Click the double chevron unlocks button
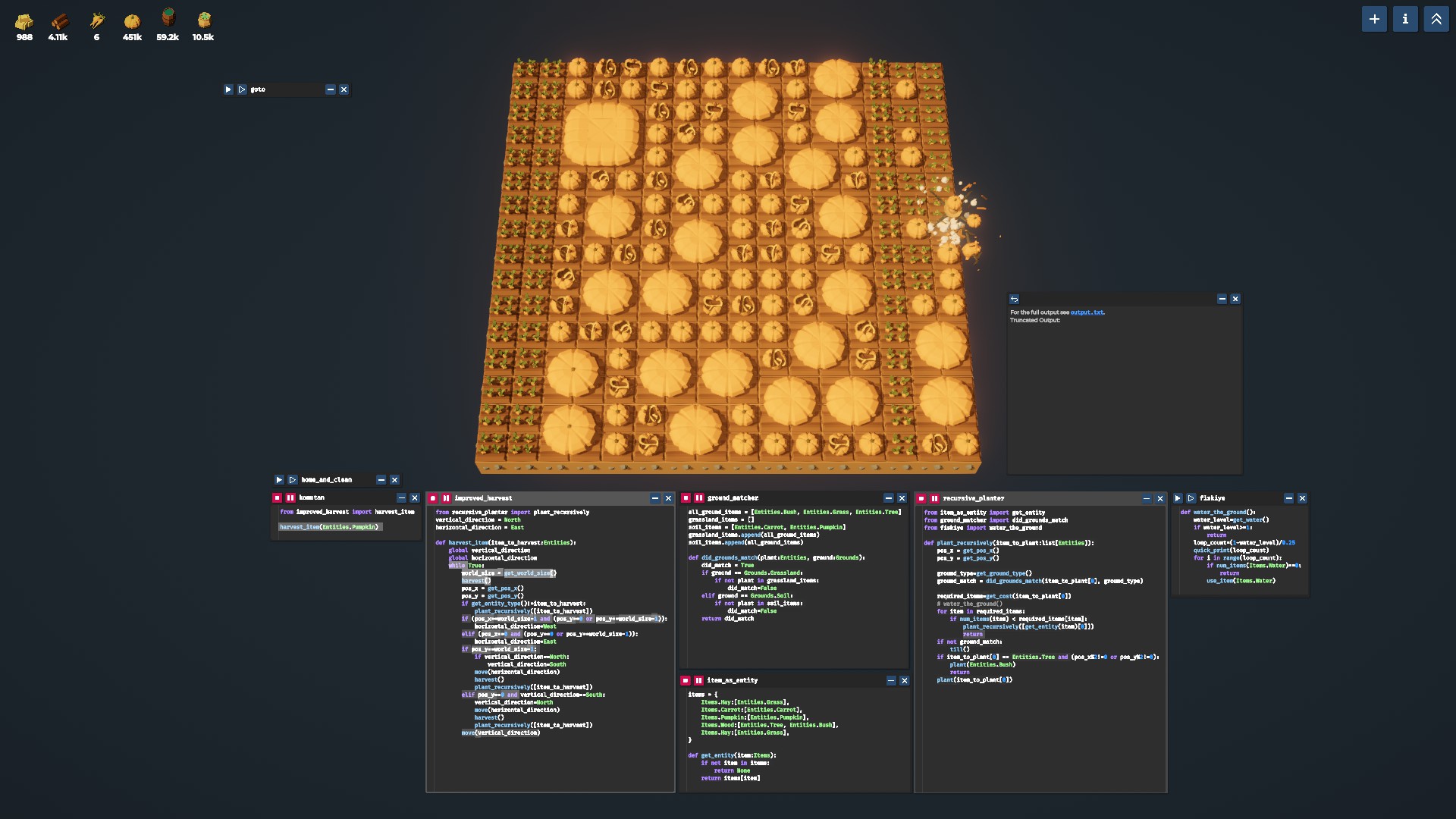This screenshot has width=1456, height=819. 1436,19
